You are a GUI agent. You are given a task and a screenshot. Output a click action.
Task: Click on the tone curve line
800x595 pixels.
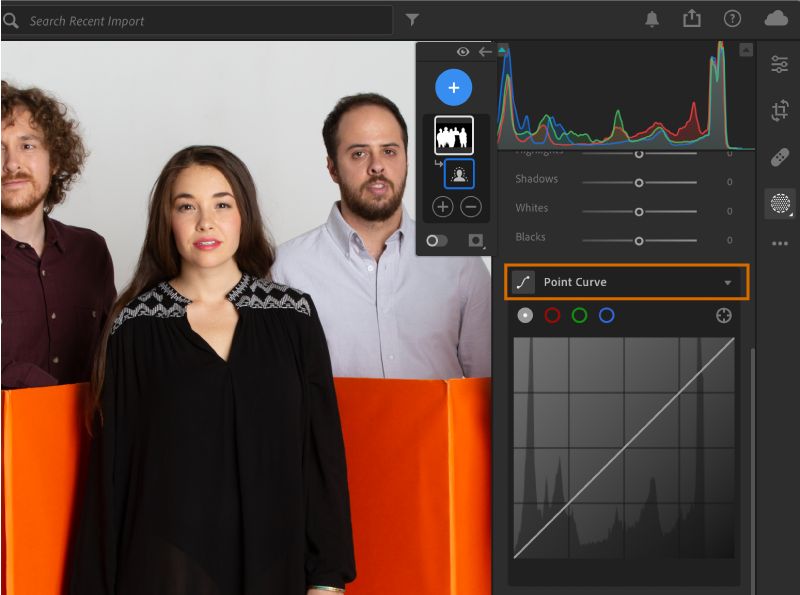(624, 448)
